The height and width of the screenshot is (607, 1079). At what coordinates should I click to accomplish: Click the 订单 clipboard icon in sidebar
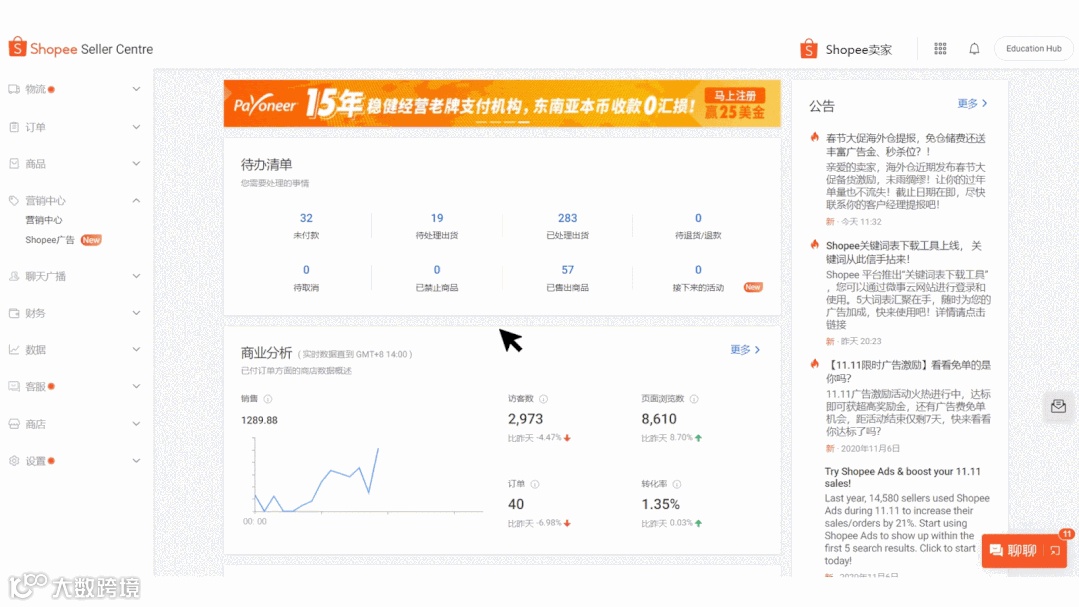click(x=14, y=127)
